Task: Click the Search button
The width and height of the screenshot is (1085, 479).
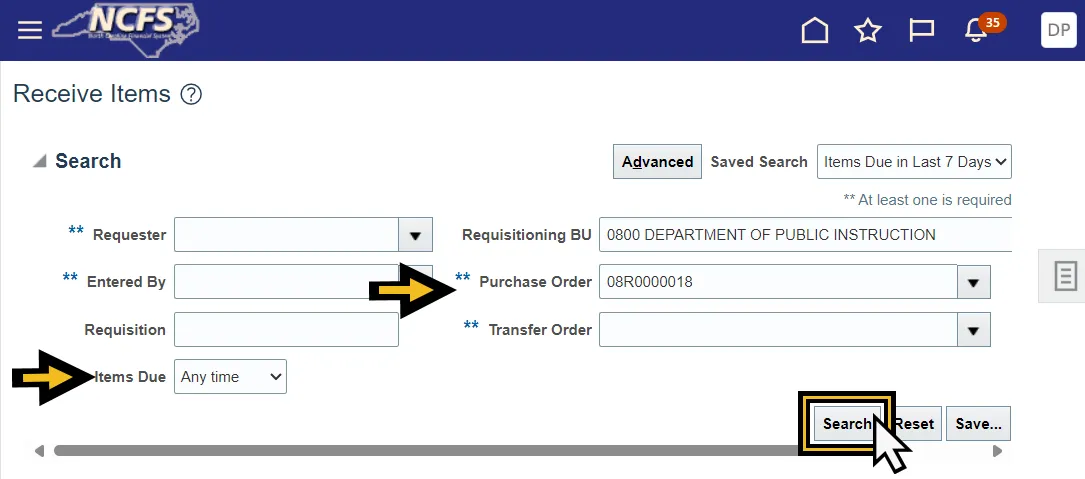Action: point(846,424)
